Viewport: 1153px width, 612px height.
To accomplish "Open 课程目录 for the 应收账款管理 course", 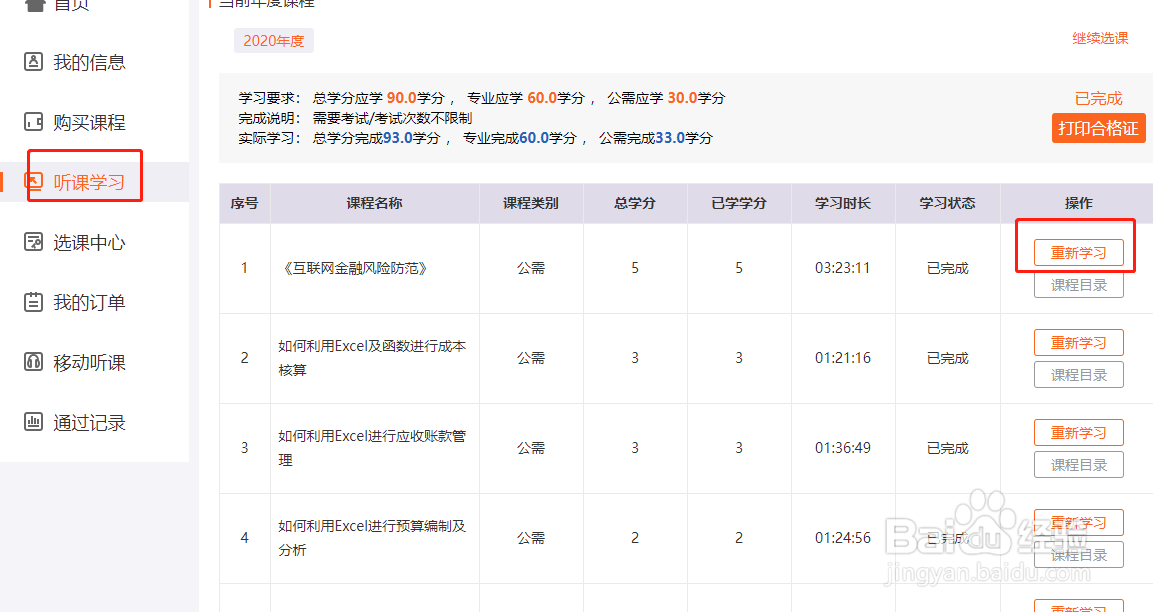I will [x=1078, y=464].
